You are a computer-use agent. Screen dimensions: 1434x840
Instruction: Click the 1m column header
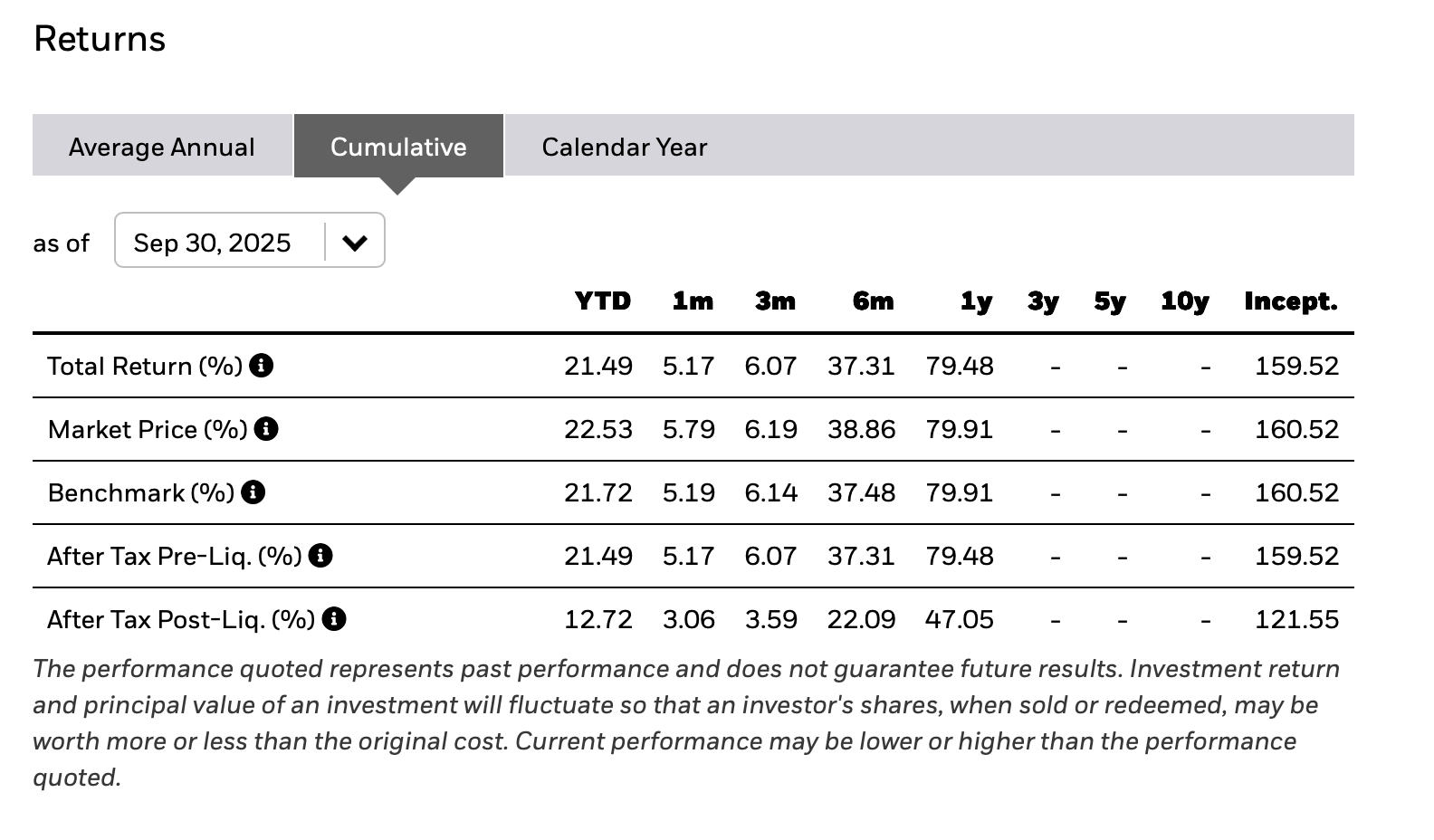[693, 301]
